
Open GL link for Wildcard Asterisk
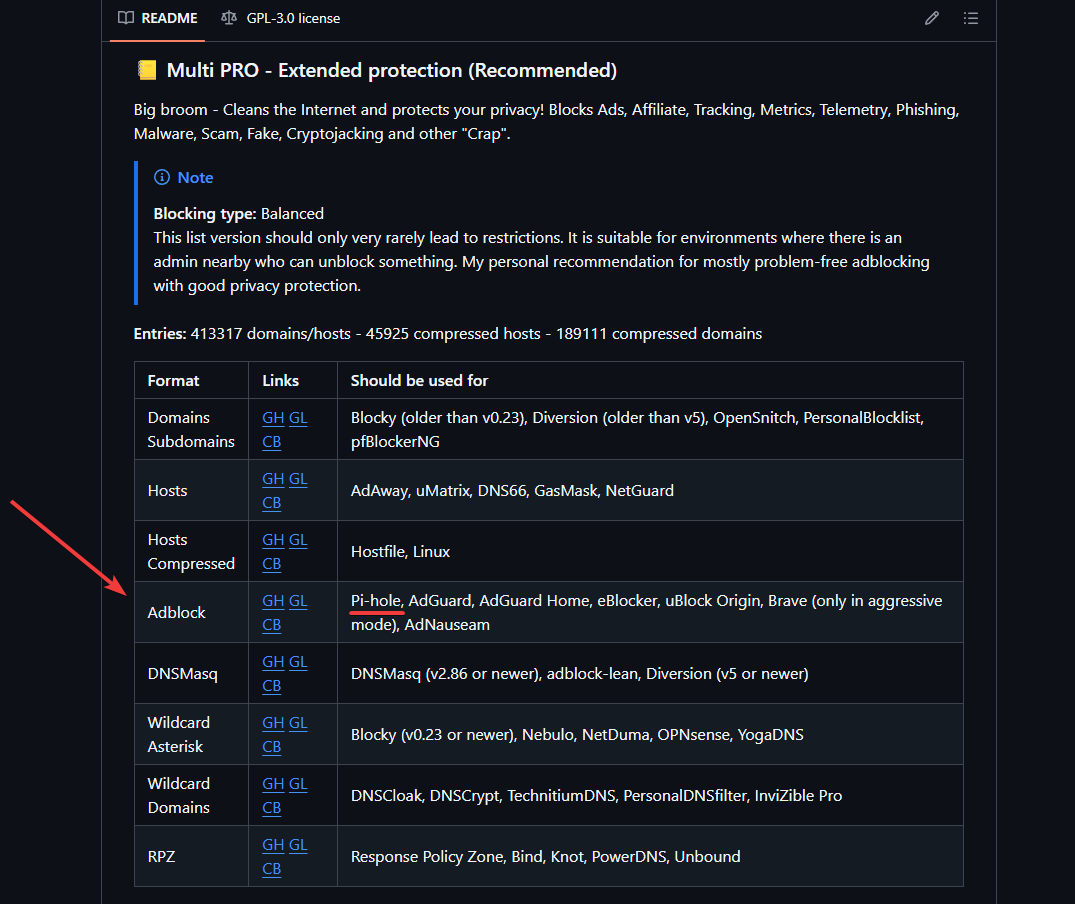(x=298, y=723)
